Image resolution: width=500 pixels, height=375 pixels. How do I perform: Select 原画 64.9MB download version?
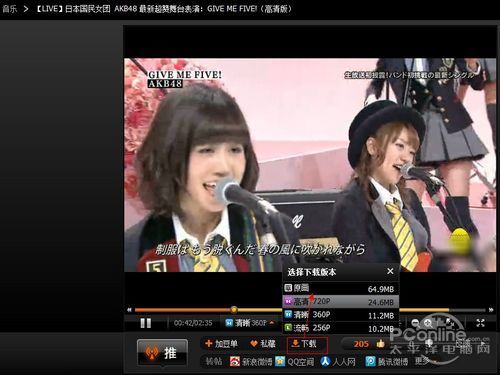341,288
